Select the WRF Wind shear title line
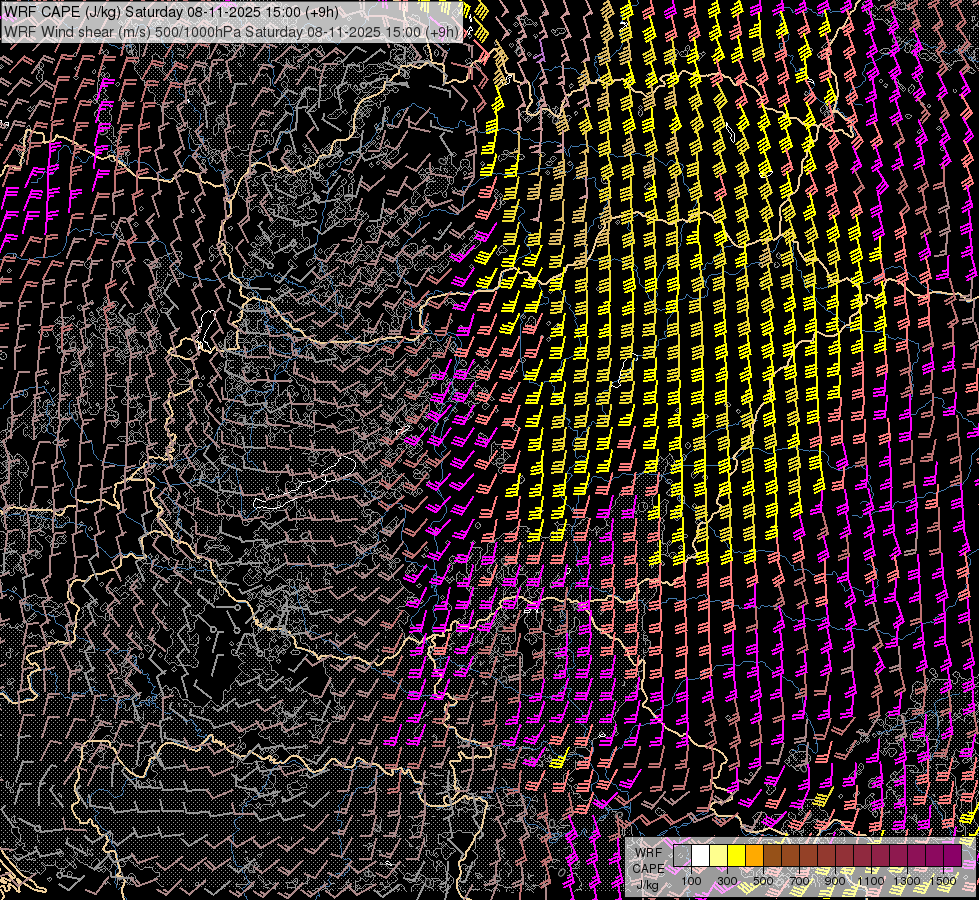Screen dimensions: 979x900 230,32
